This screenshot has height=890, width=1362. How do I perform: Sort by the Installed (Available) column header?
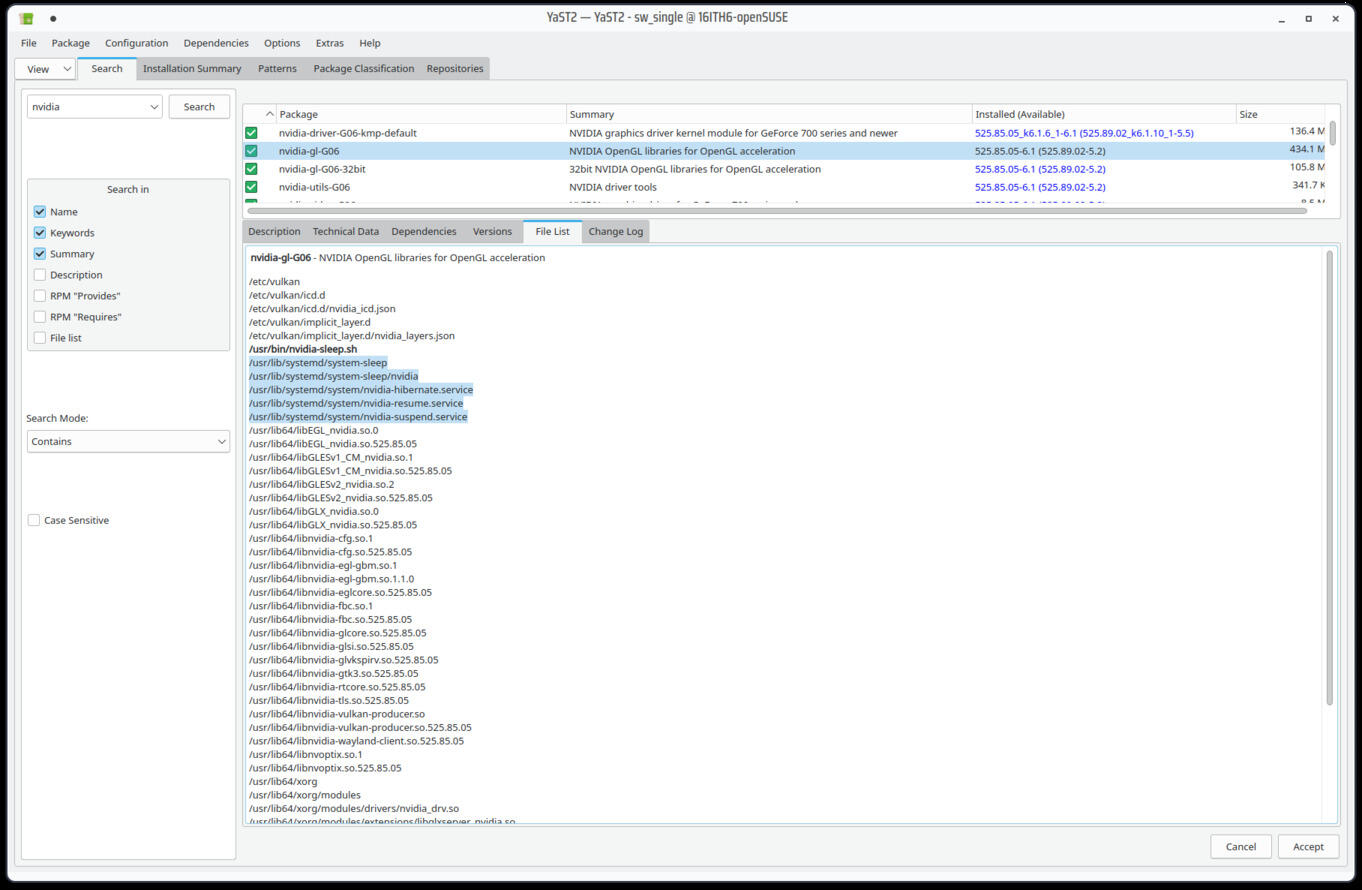click(x=1104, y=114)
